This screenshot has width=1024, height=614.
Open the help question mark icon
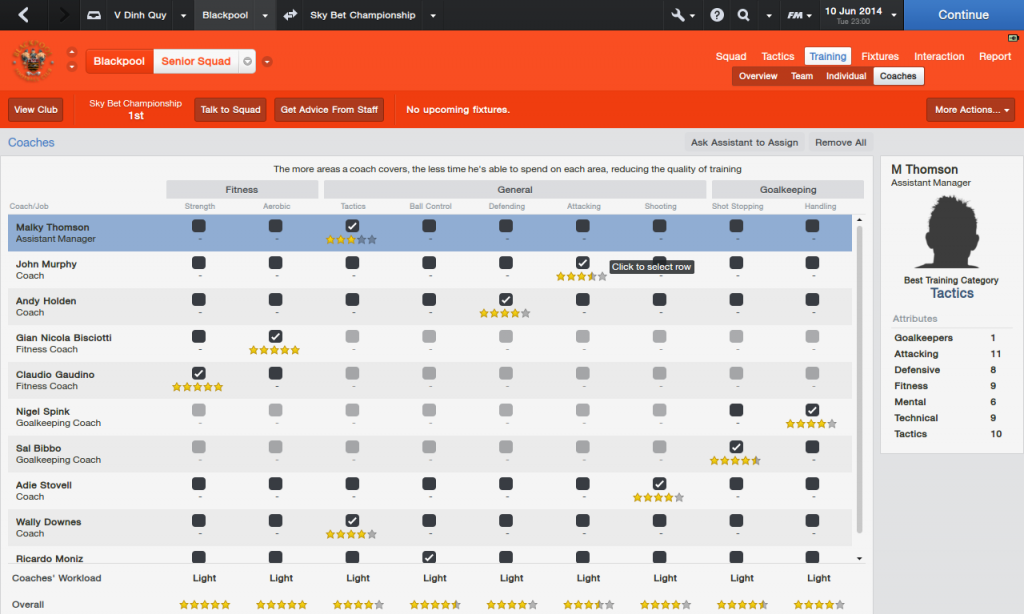point(717,14)
